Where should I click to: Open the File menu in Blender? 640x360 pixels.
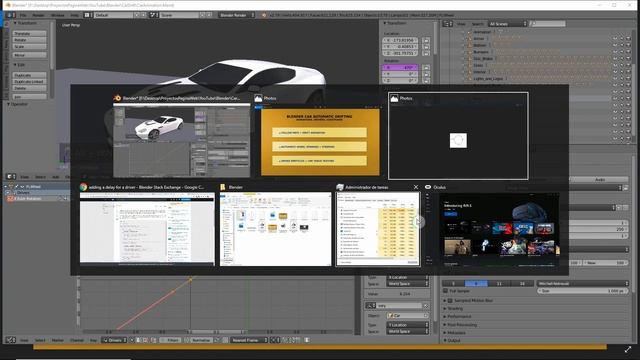pos(23,15)
